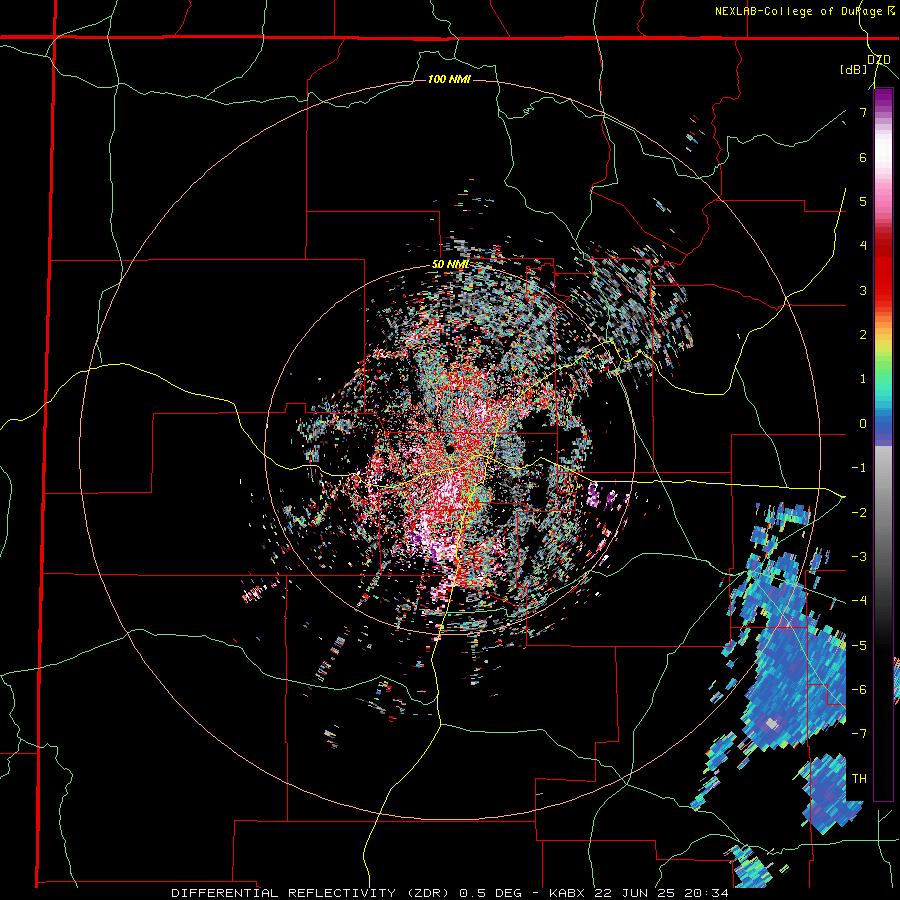Click the 50 NMI range ring label

point(450,265)
